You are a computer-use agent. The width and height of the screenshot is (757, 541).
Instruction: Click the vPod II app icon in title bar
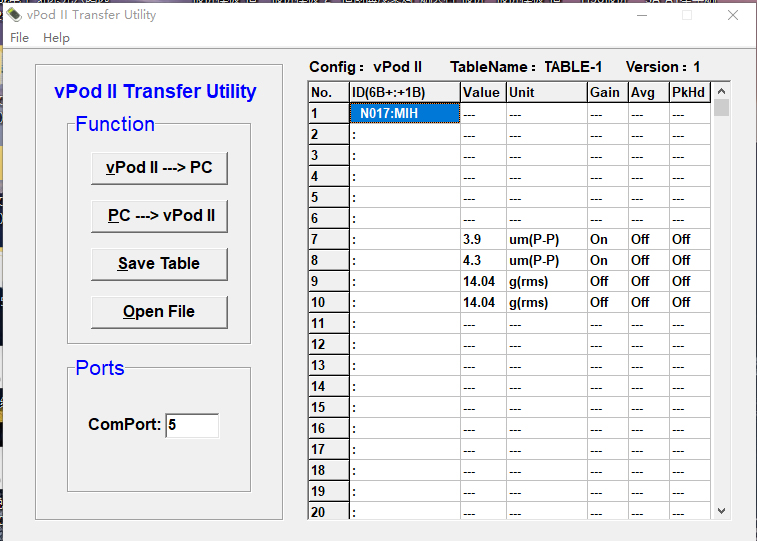pyautogui.click(x=14, y=15)
